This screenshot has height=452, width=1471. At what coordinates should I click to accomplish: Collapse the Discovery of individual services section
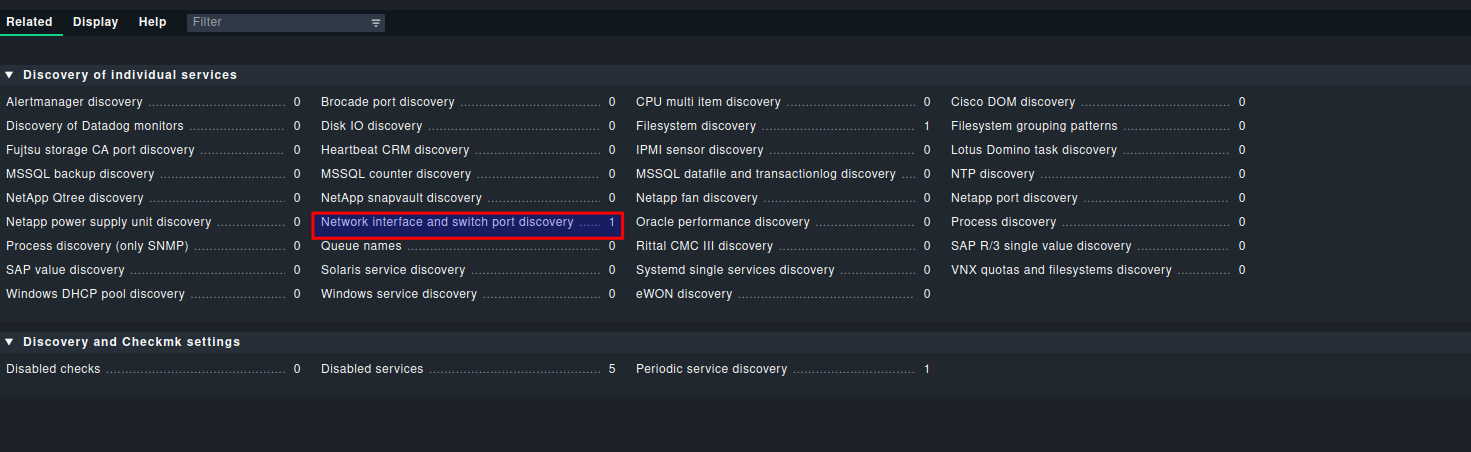pyautogui.click(x=10, y=75)
